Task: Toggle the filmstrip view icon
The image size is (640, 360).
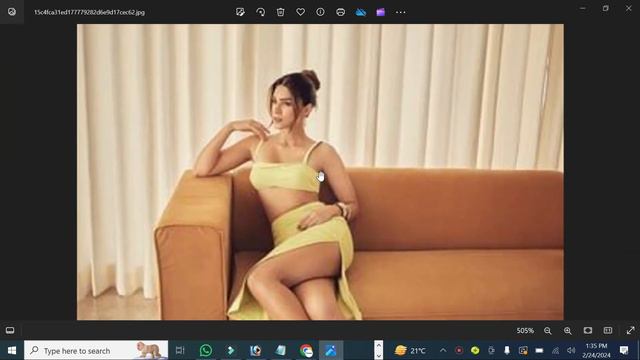Action: 10,330
